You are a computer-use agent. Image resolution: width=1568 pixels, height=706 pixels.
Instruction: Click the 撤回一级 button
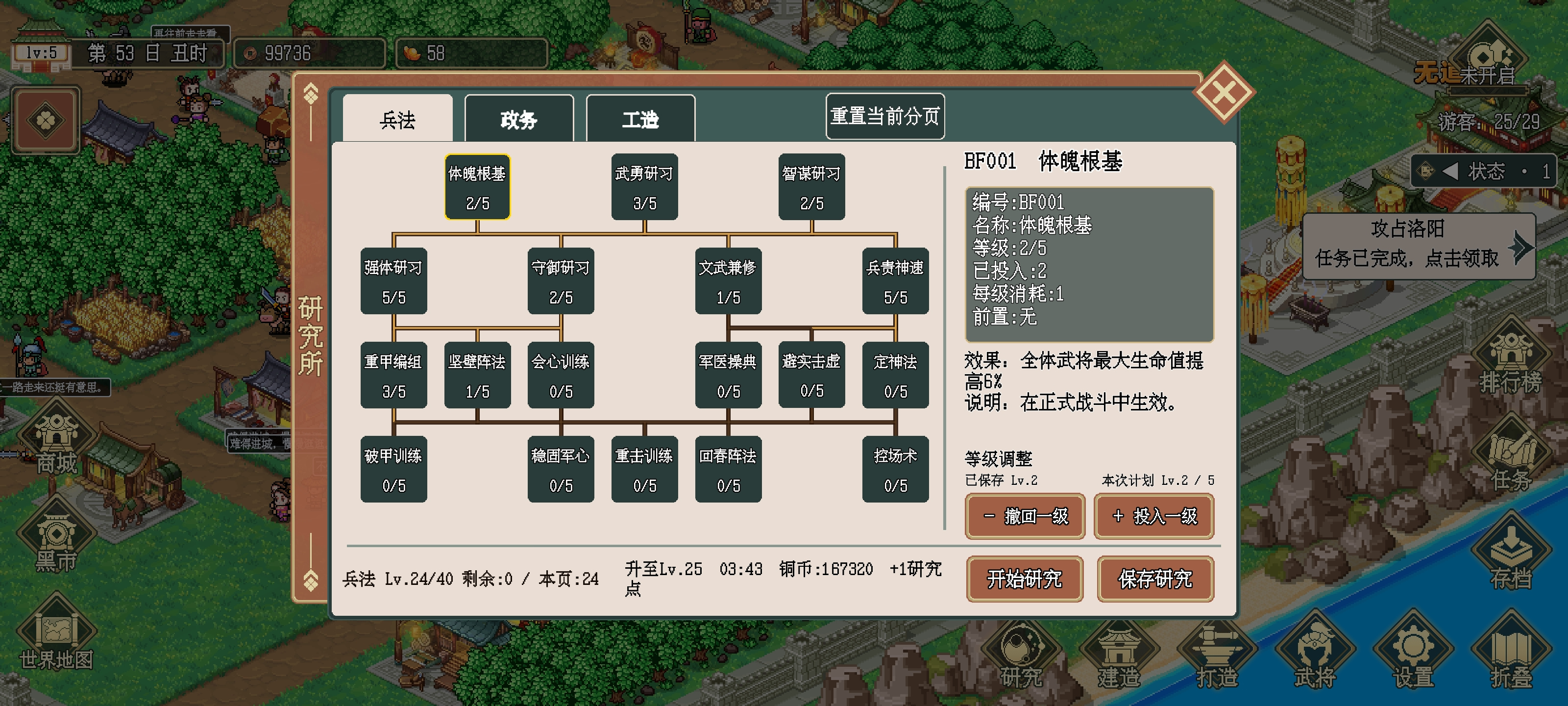tap(1025, 516)
